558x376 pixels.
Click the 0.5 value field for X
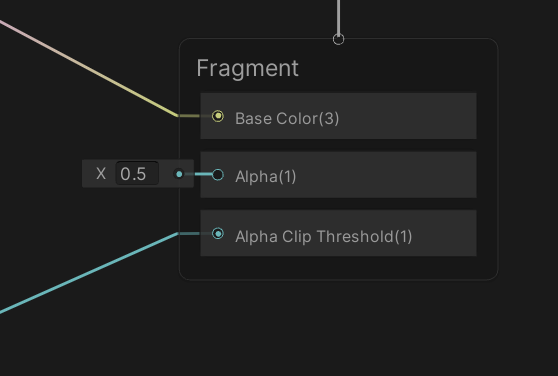(137, 174)
